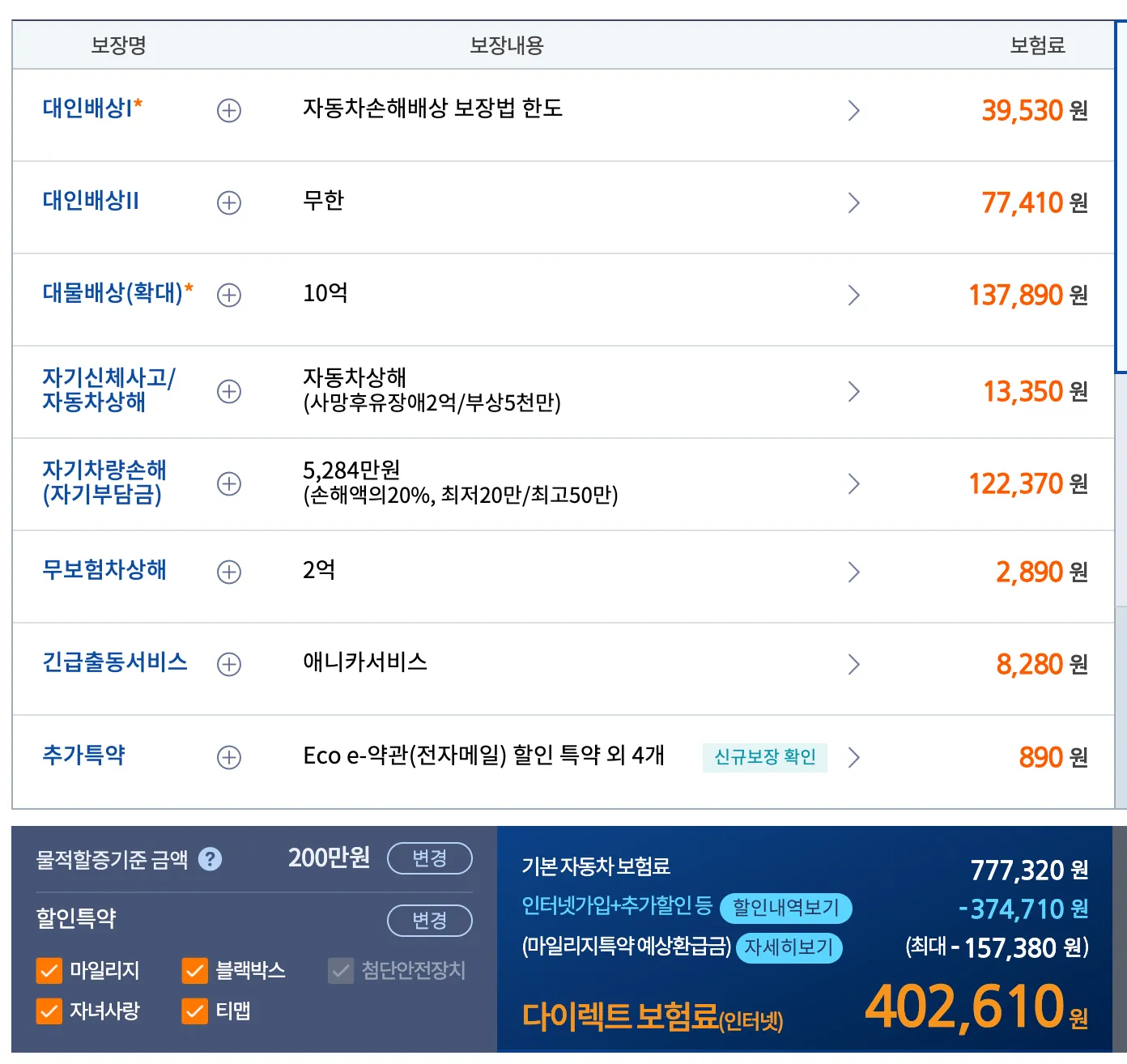Select the plus icon next to 자기신체사고/자동차상해
Image resolution: width=1127 pixels, height=1064 pixels.
pyautogui.click(x=229, y=391)
